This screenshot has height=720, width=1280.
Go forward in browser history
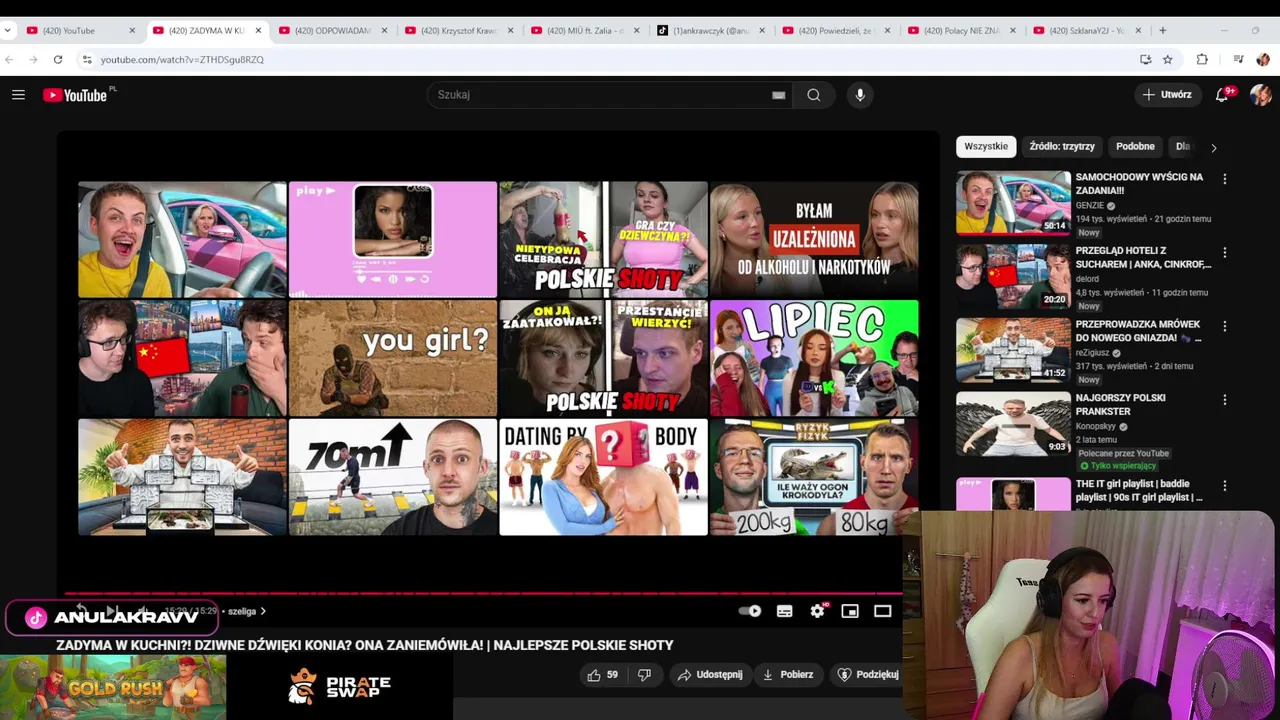(x=33, y=60)
